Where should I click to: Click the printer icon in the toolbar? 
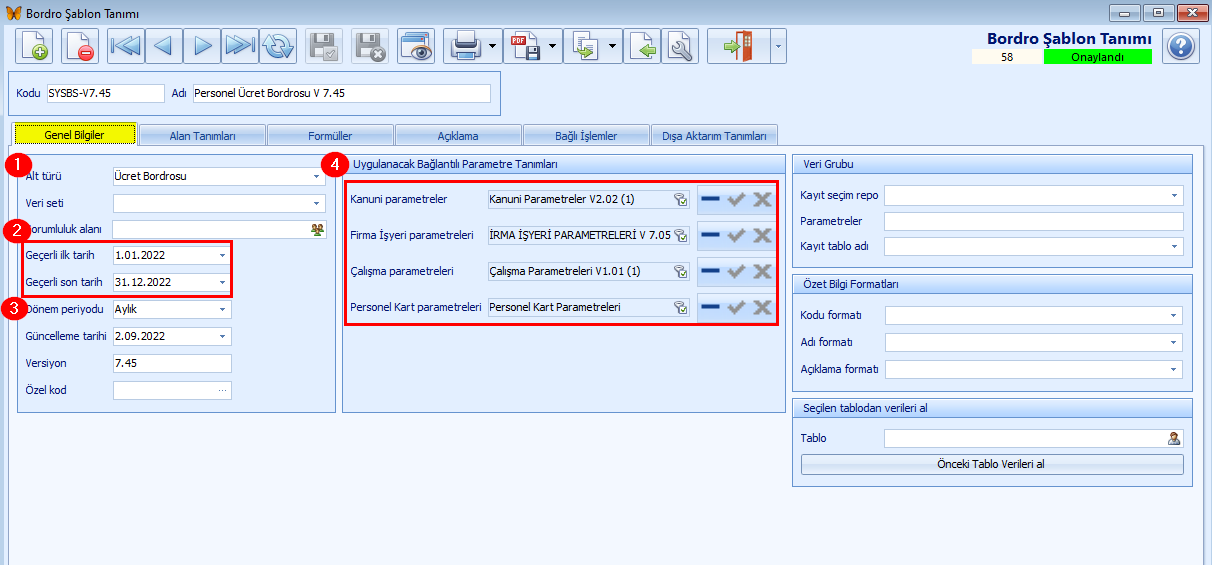point(466,46)
